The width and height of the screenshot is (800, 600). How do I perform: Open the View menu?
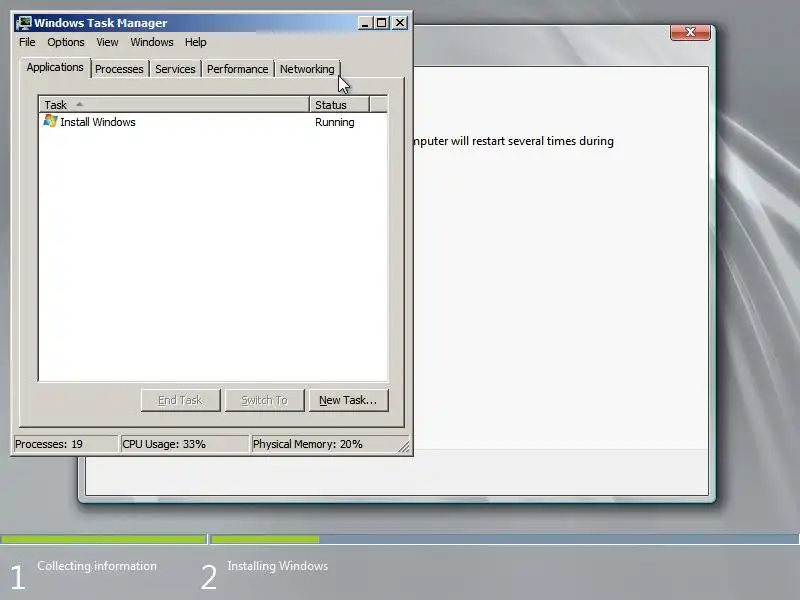click(107, 42)
